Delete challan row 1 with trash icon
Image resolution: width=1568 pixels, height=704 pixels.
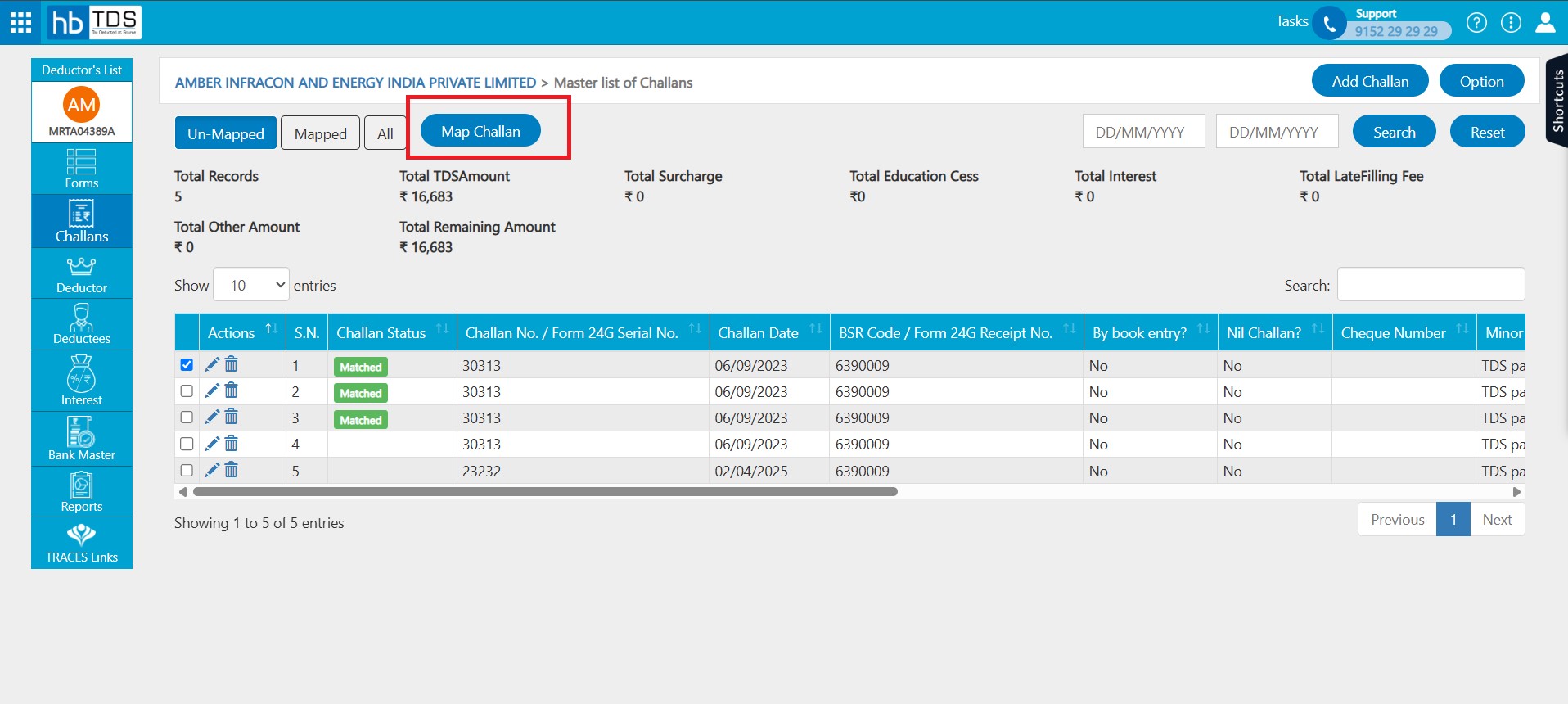click(232, 364)
